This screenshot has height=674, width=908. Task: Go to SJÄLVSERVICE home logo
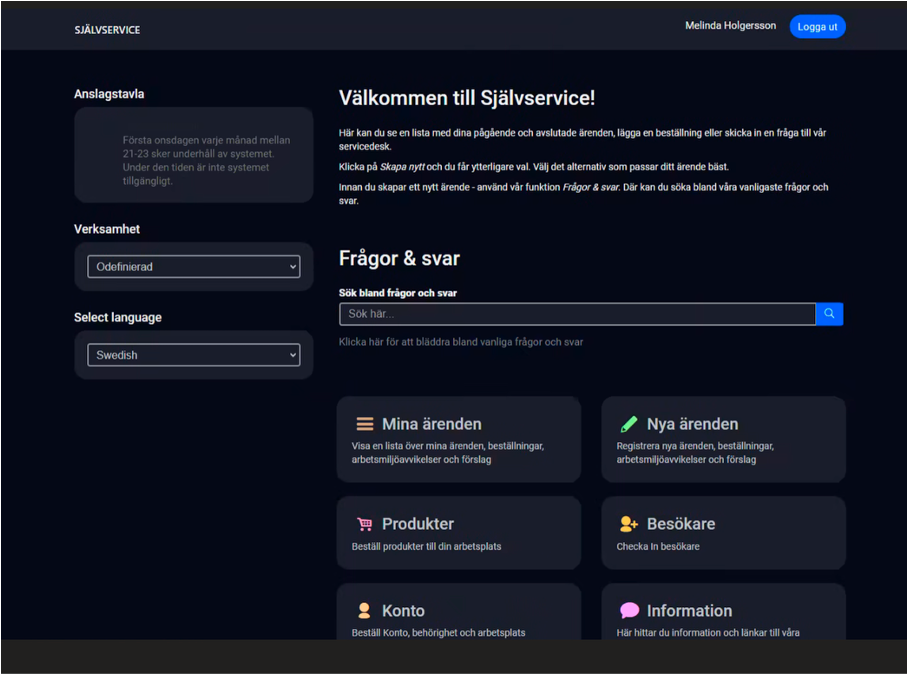point(107,30)
